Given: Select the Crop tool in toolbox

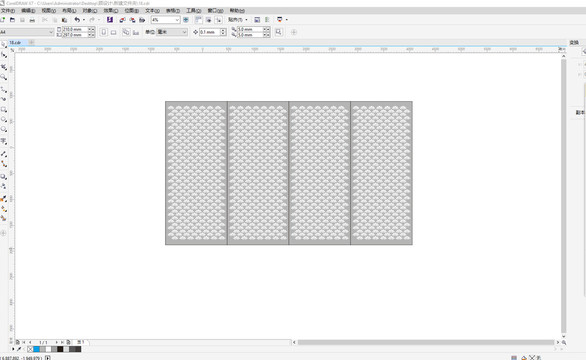Looking at the screenshot, I should coord(3,67).
